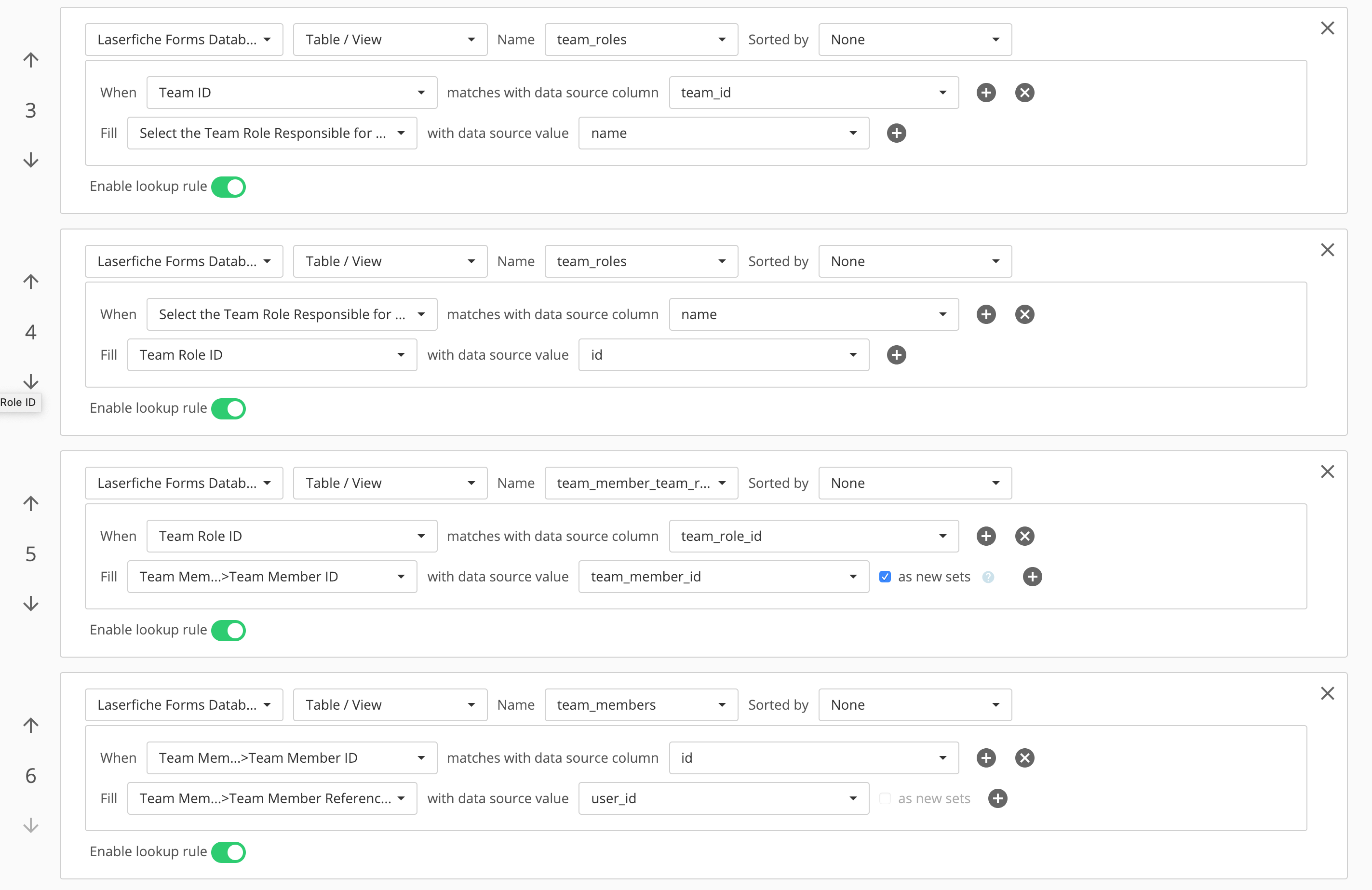
Task: Open user_id data source value dropdown
Action: [x=723, y=798]
